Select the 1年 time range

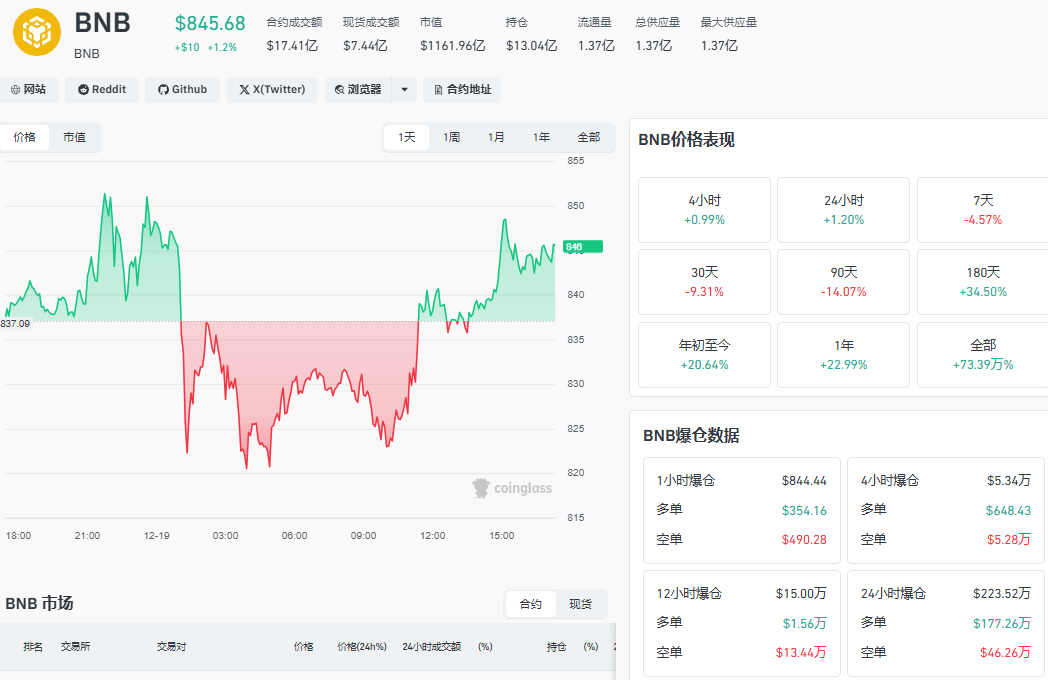coord(541,137)
